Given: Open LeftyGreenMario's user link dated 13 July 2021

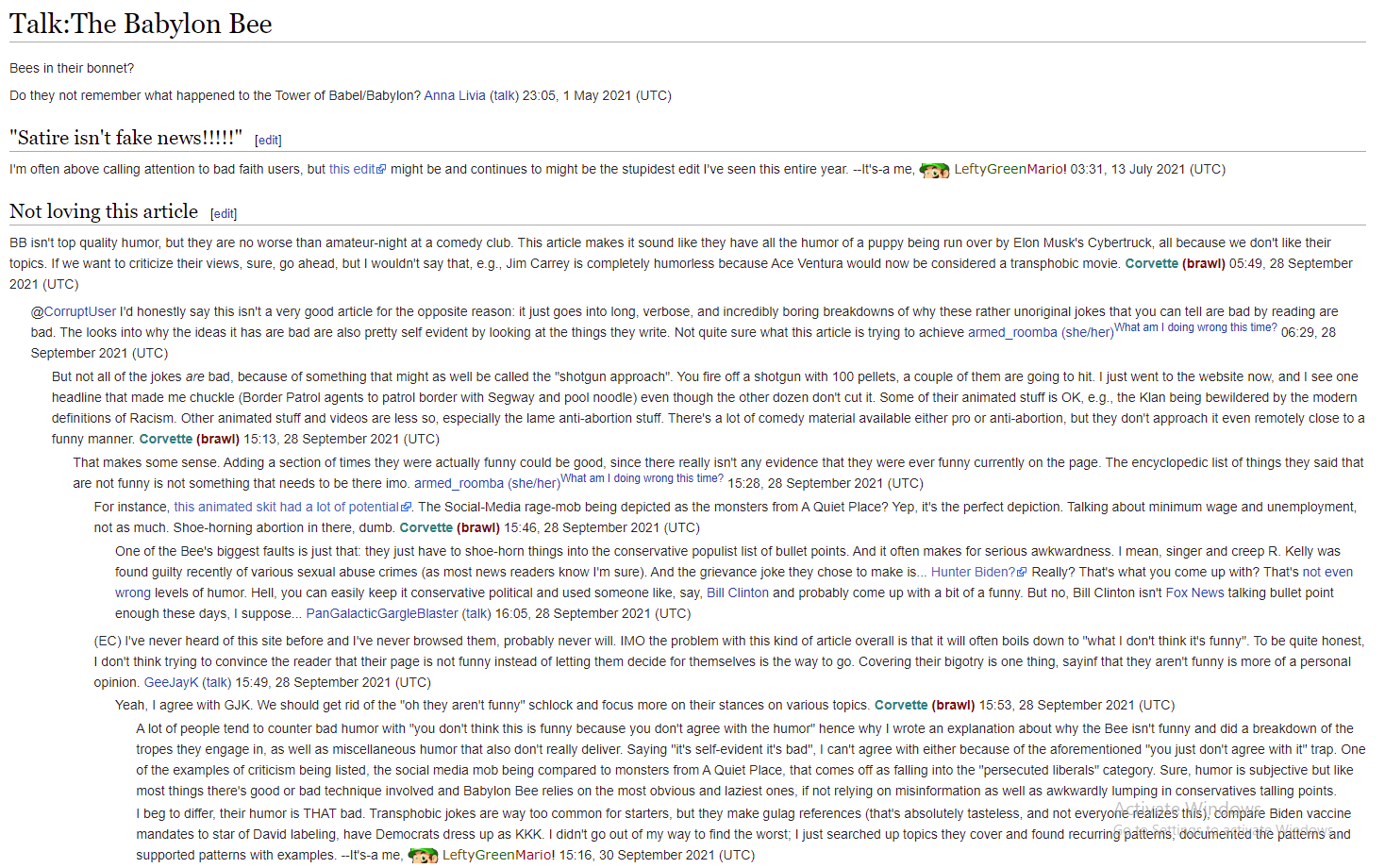Looking at the screenshot, I should pyautogui.click(x=1009, y=169).
